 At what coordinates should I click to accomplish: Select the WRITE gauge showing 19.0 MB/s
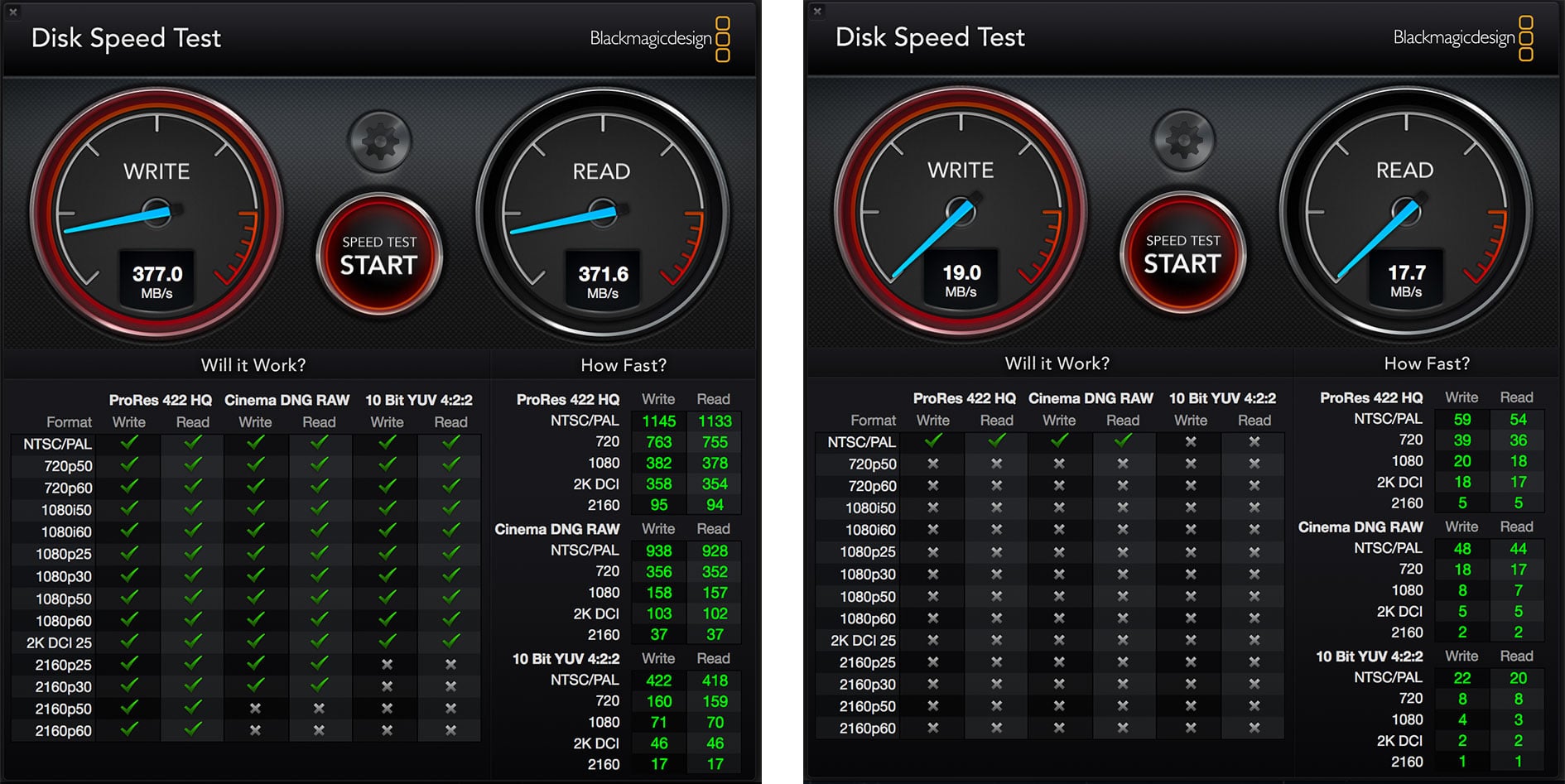point(962,211)
